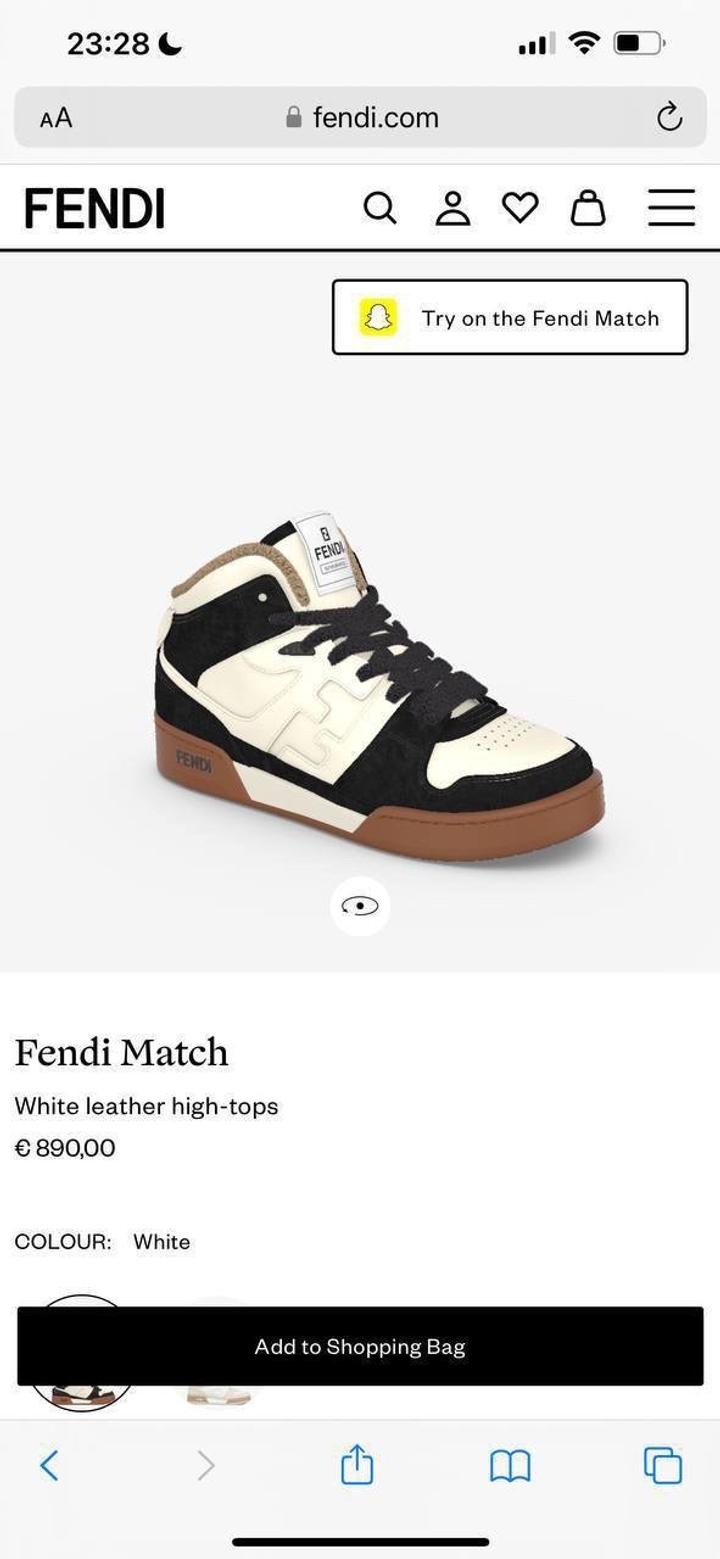This screenshot has width=720, height=1559.
Task: Tap the fendi.com address bar
Action: 360,117
